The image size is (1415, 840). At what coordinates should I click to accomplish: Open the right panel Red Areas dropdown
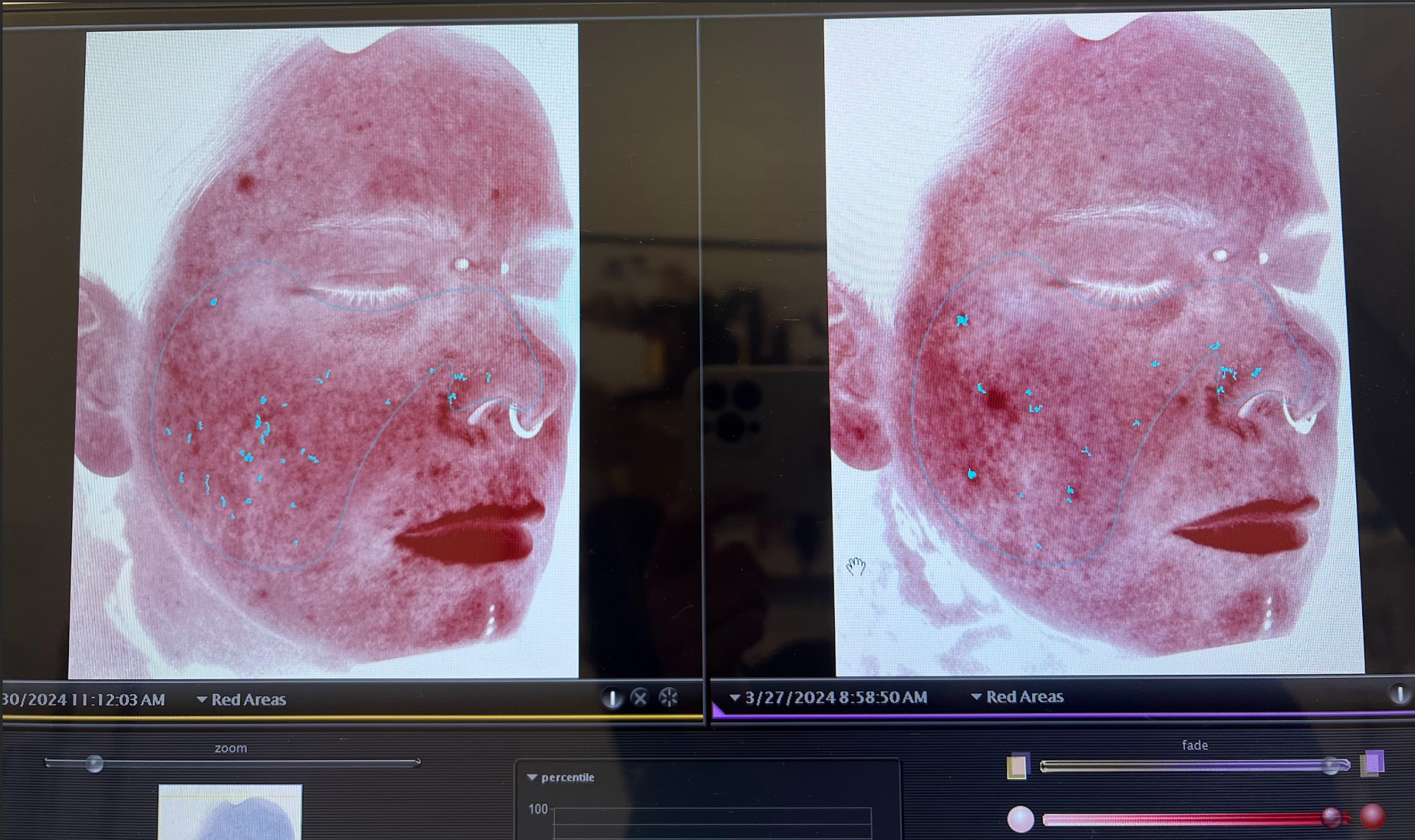click(x=1017, y=696)
